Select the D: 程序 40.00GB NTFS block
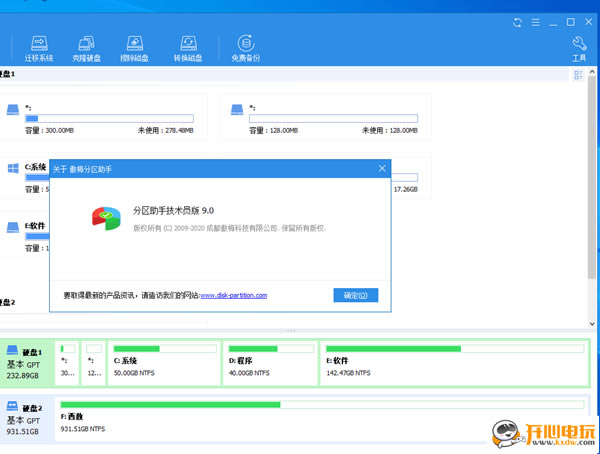The image size is (600, 454). tap(271, 362)
